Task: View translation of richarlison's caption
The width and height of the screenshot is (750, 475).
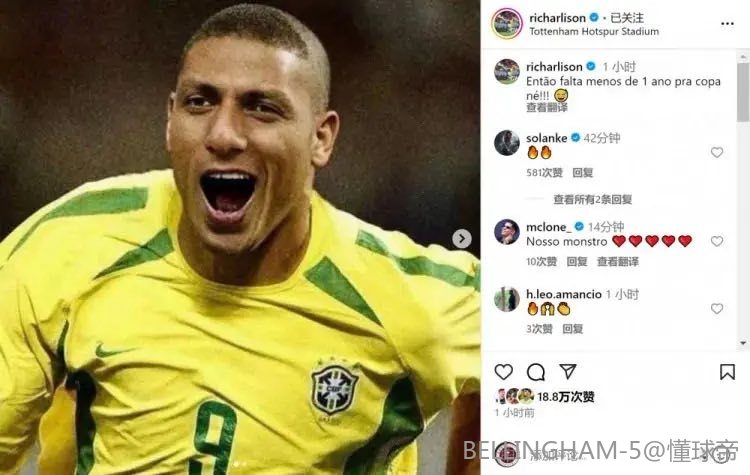Action: 547,108
